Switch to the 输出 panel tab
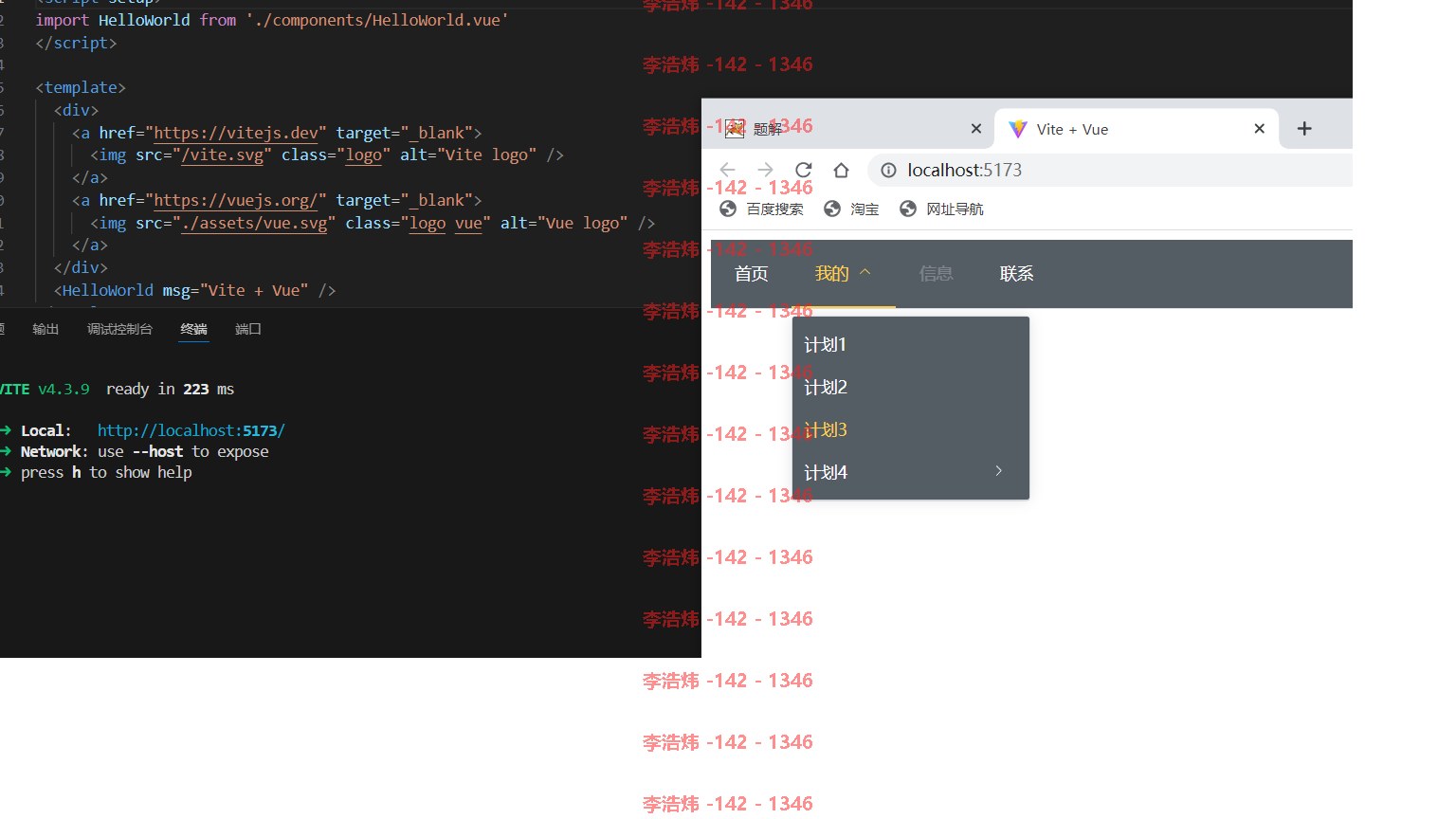1456x819 pixels. pyautogui.click(x=45, y=329)
